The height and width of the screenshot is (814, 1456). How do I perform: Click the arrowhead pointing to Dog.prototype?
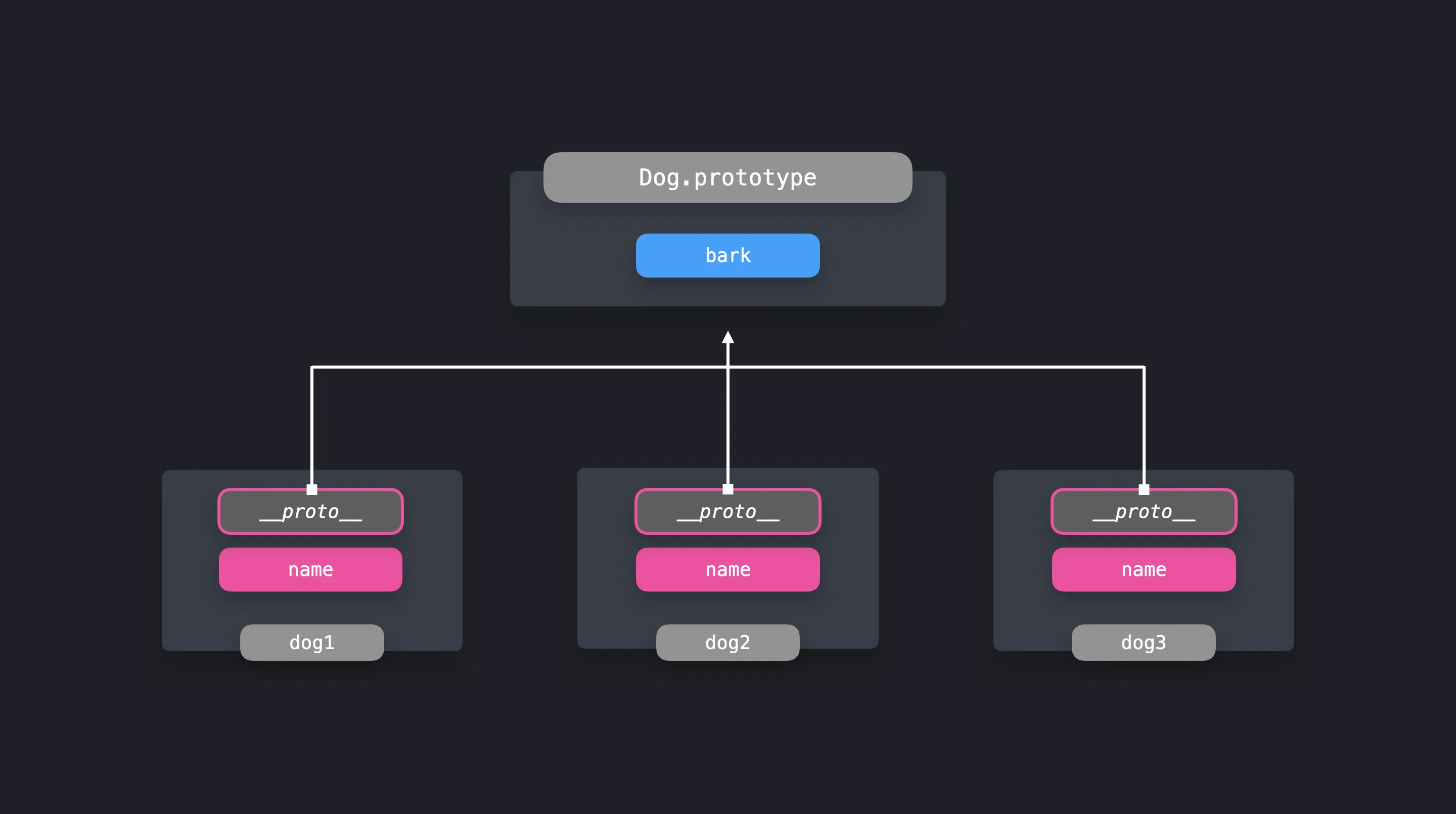pos(727,338)
